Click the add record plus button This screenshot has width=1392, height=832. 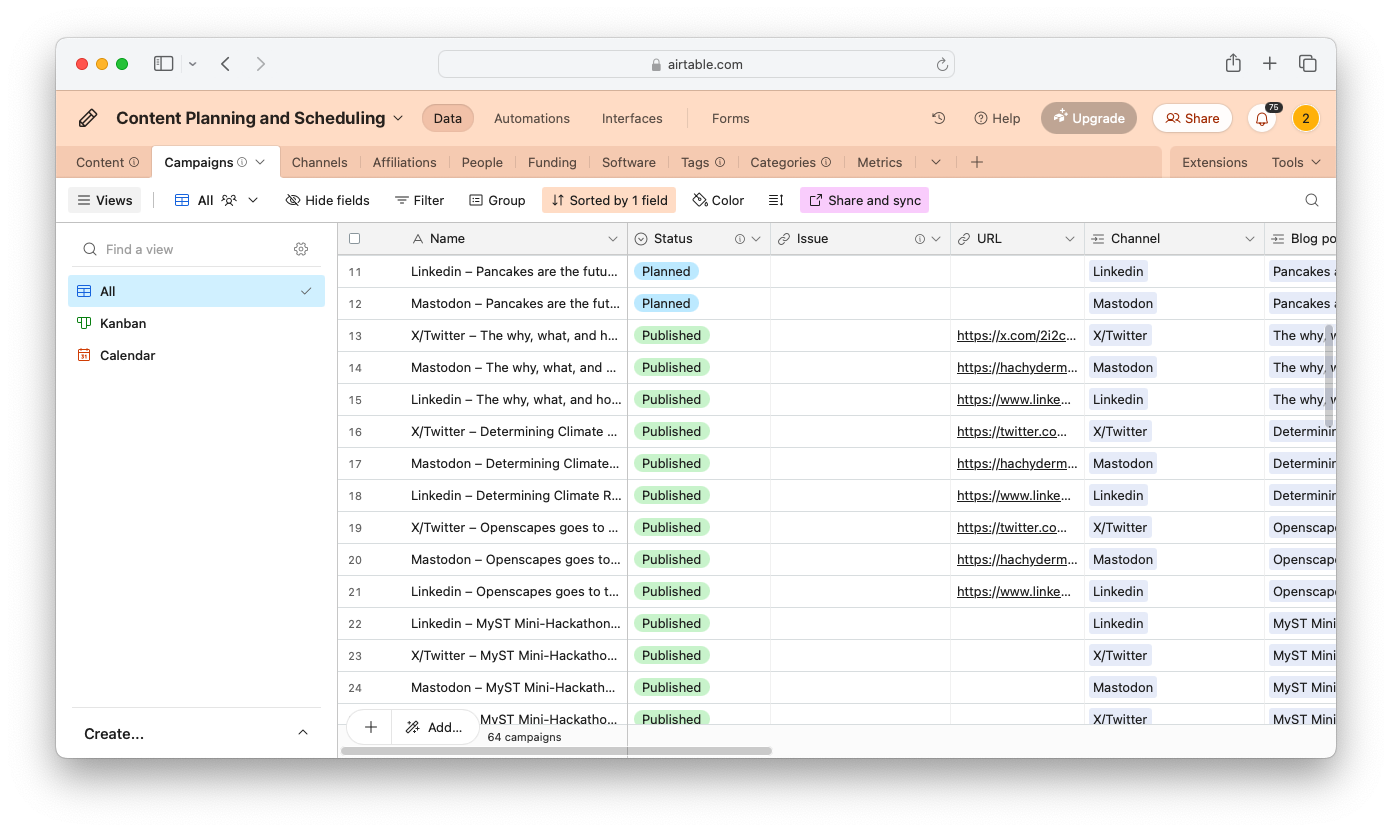[x=370, y=727]
